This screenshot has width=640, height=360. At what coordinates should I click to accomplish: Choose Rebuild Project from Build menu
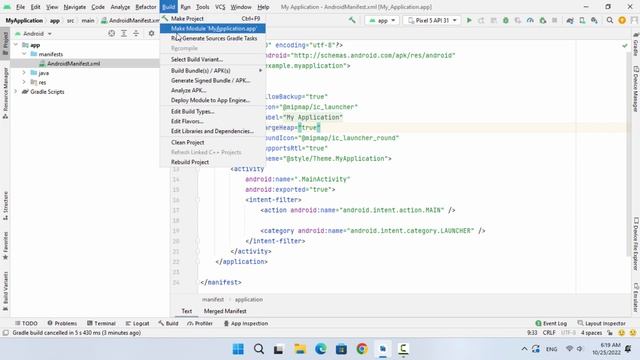213,162
